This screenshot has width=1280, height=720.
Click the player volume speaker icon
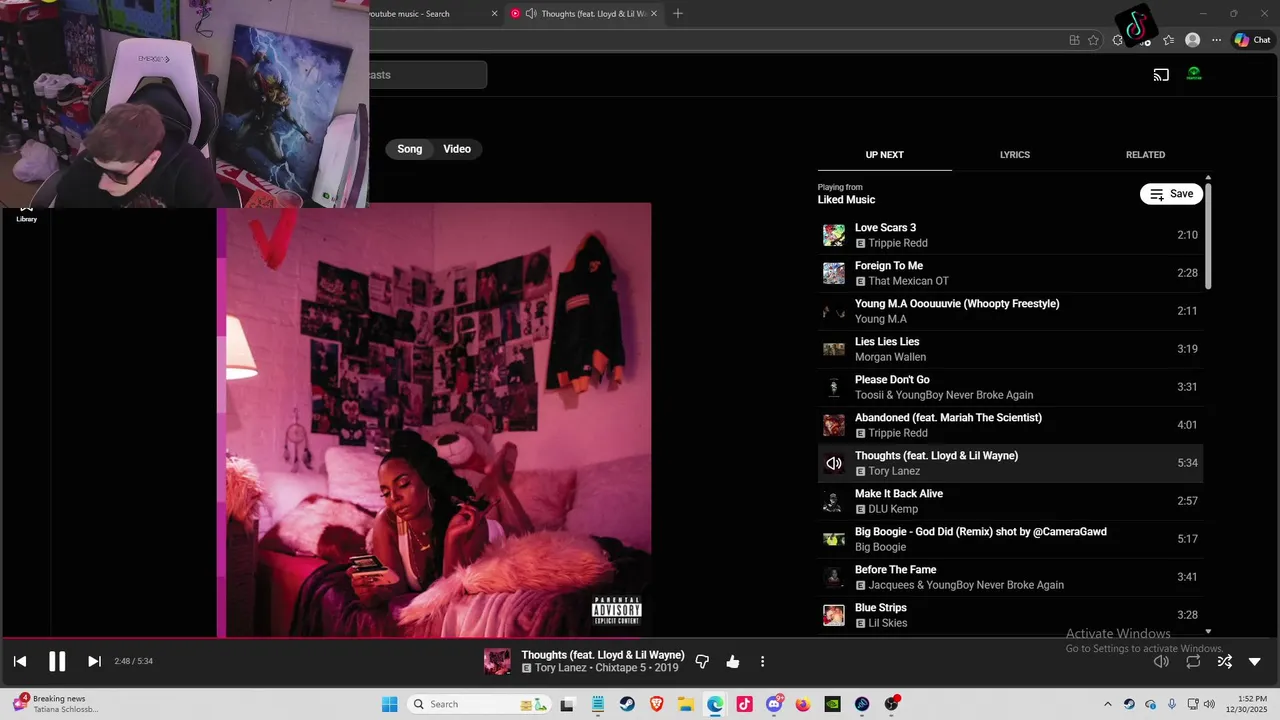1161,661
